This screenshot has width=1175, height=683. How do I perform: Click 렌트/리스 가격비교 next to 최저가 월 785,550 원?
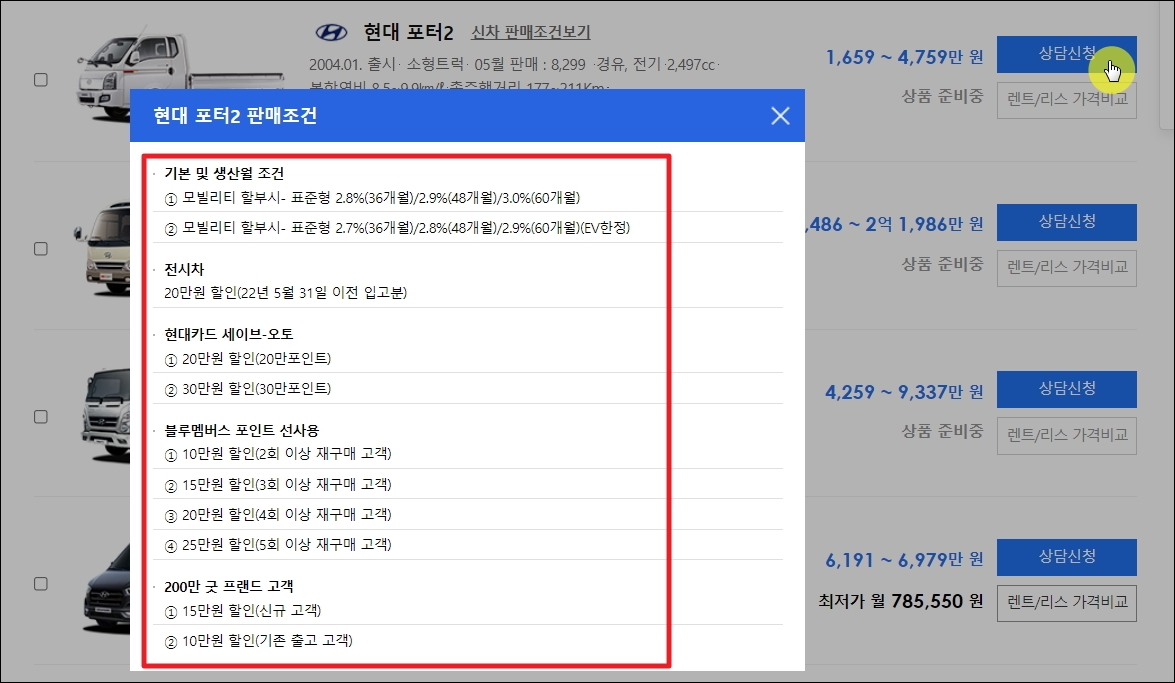1066,603
